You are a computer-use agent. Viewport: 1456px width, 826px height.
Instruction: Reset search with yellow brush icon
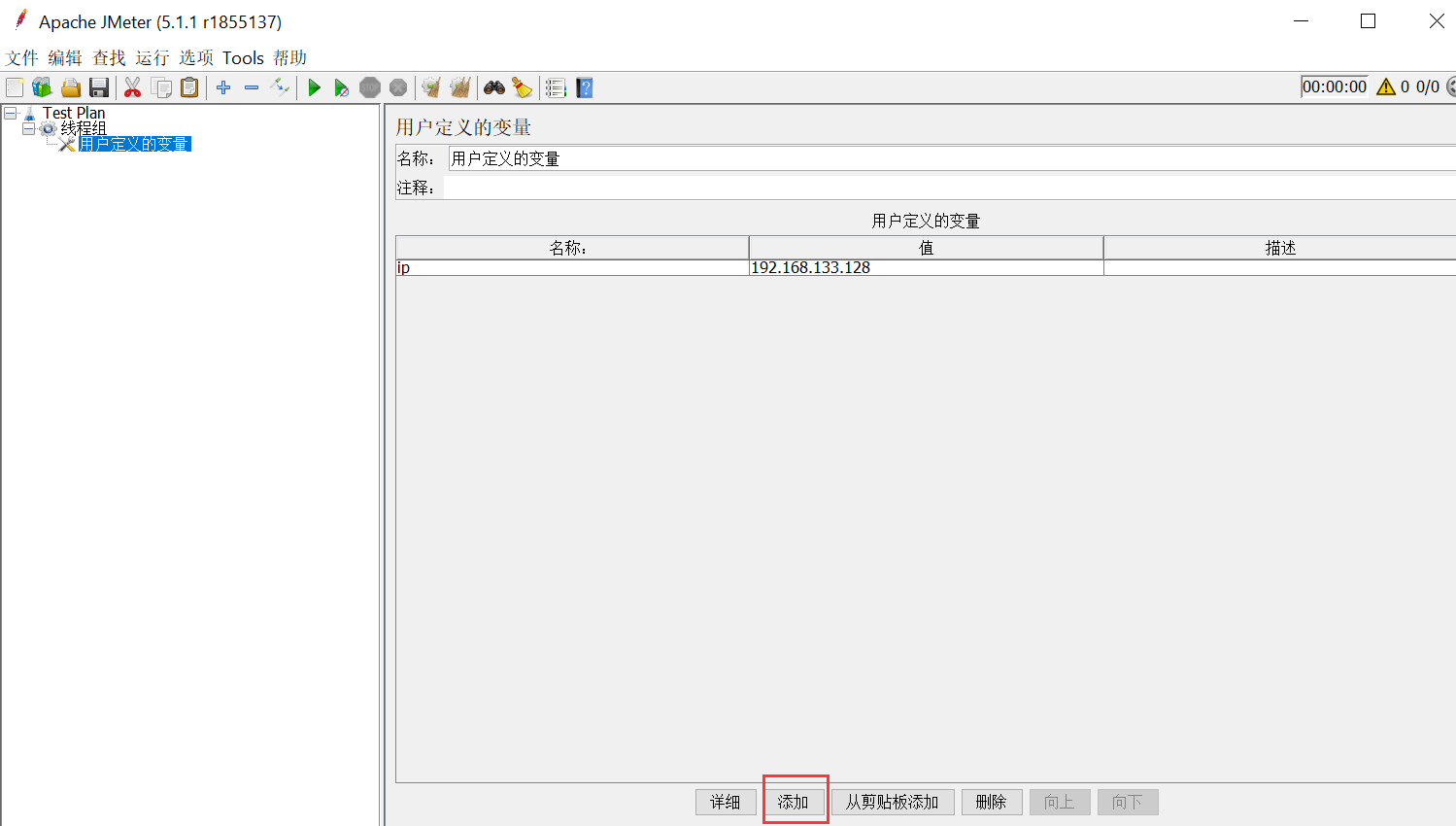point(523,87)
